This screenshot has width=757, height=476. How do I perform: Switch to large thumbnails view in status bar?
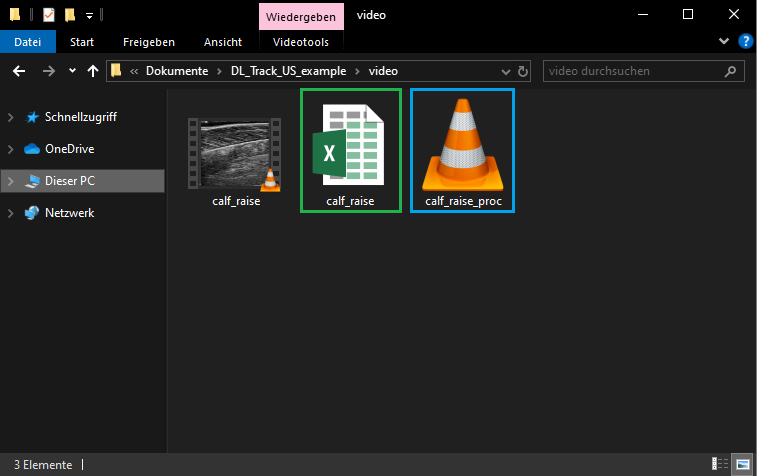(x=742, y=464)
